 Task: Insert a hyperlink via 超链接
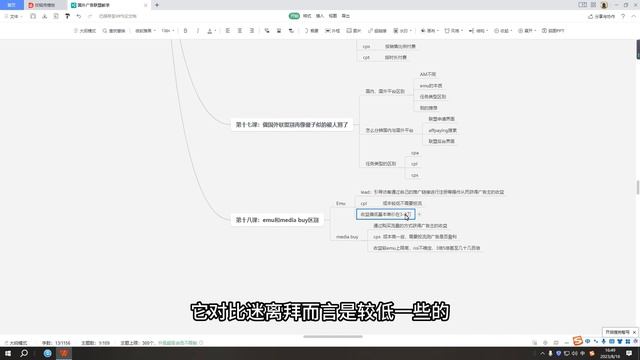click(x=377, y=31)
